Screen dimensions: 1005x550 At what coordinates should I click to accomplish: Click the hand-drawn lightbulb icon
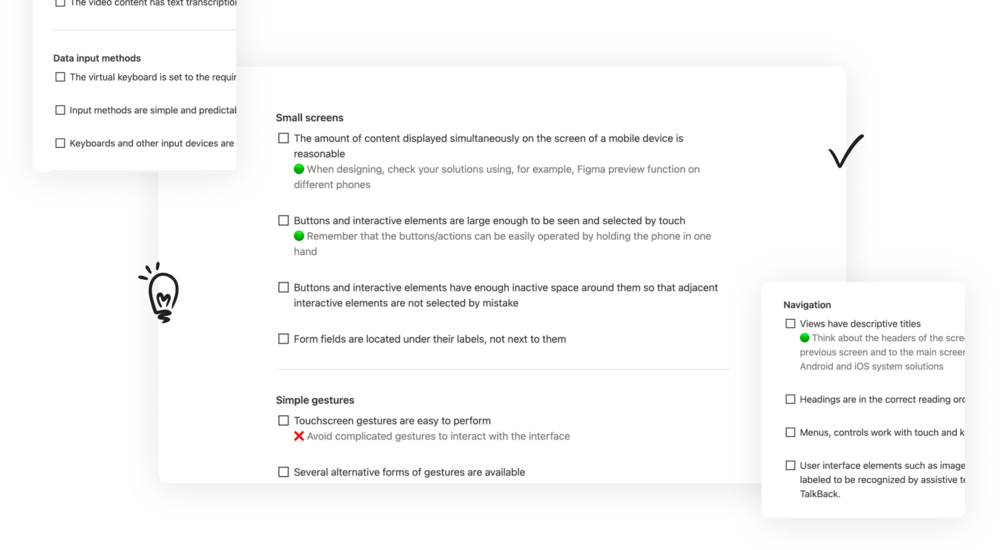pos(161,293)
